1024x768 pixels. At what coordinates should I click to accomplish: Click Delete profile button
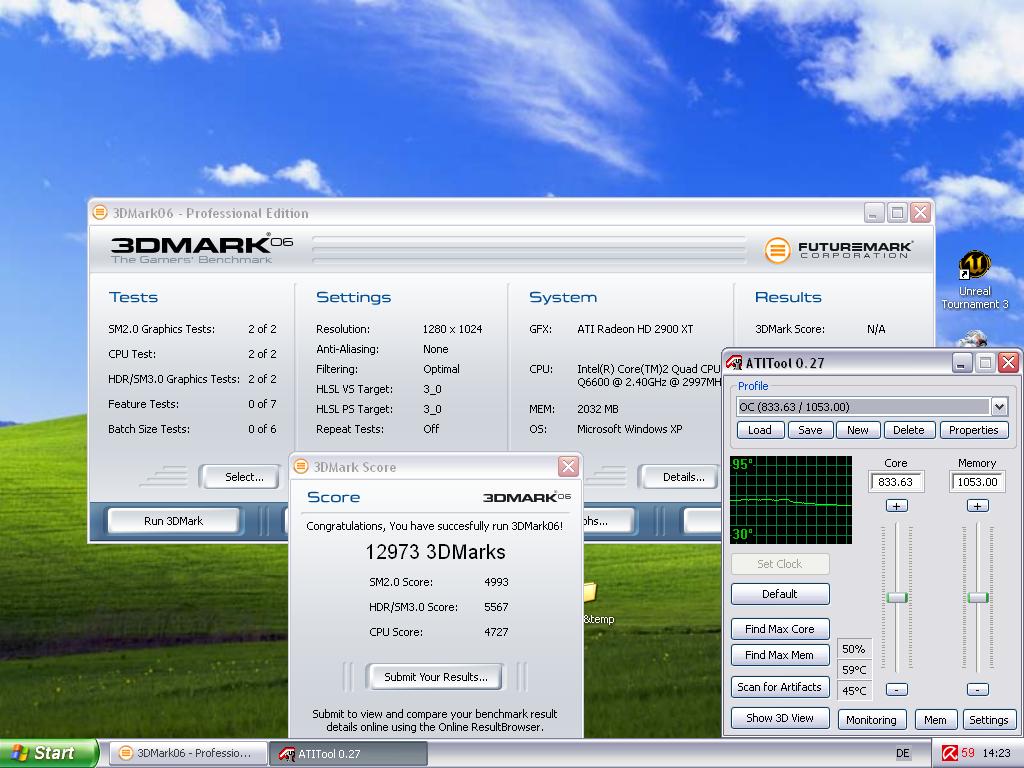[908, 430]
